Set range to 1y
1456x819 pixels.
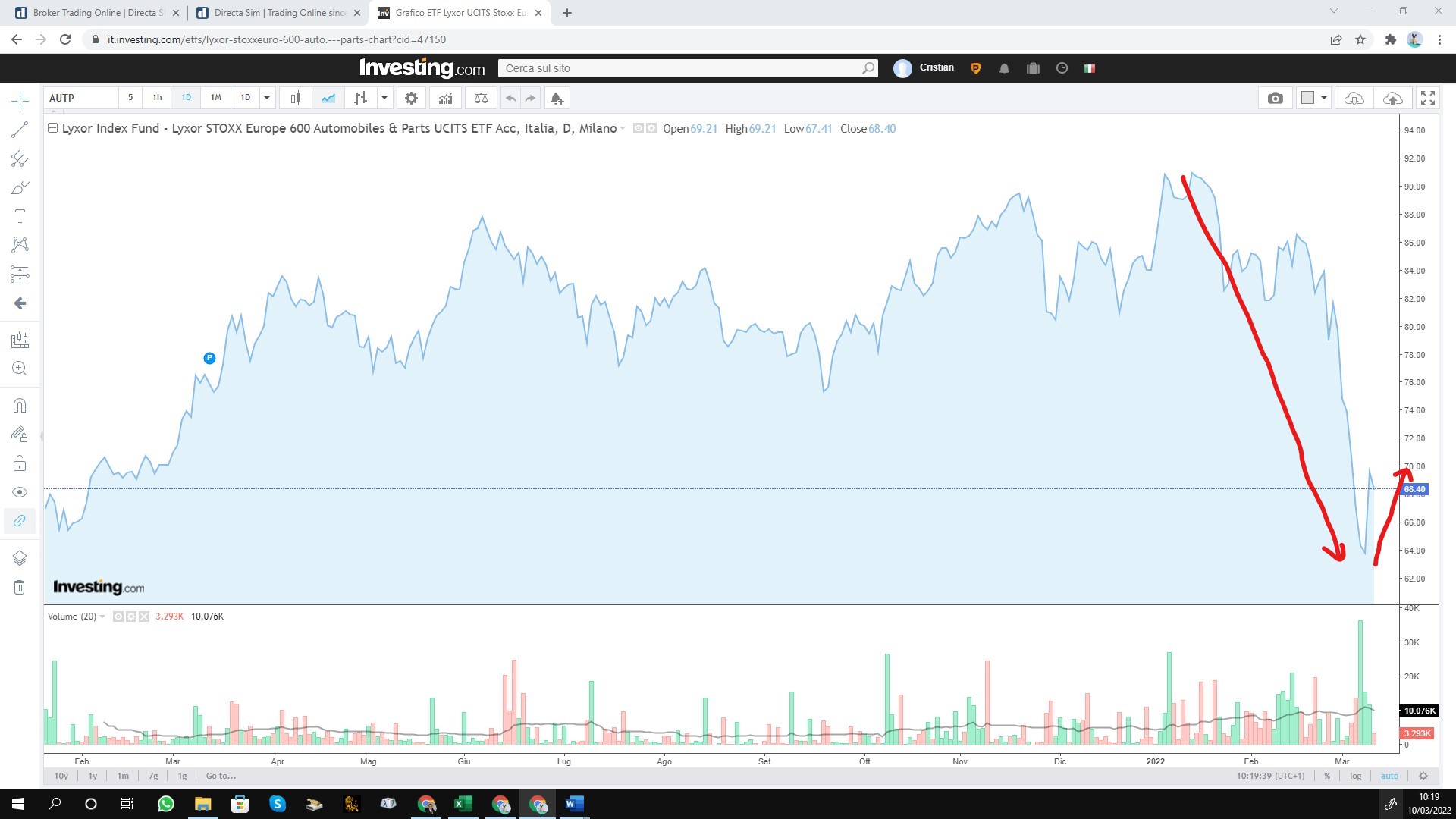coord(93,776)
